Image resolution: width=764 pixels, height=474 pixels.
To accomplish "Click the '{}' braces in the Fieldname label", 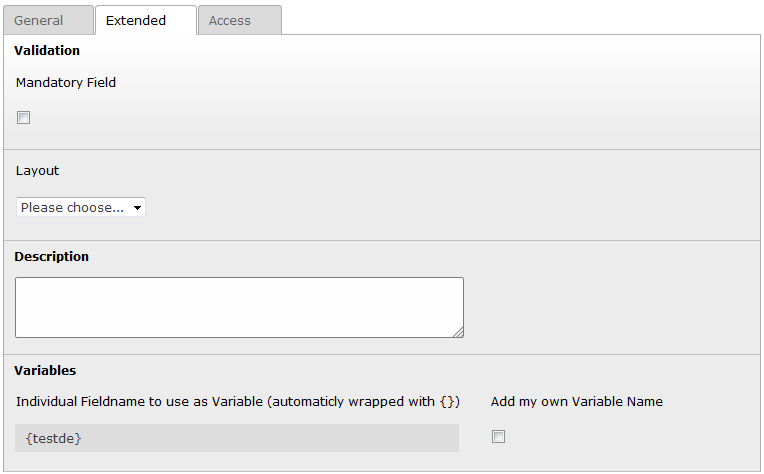I will 449,402.
